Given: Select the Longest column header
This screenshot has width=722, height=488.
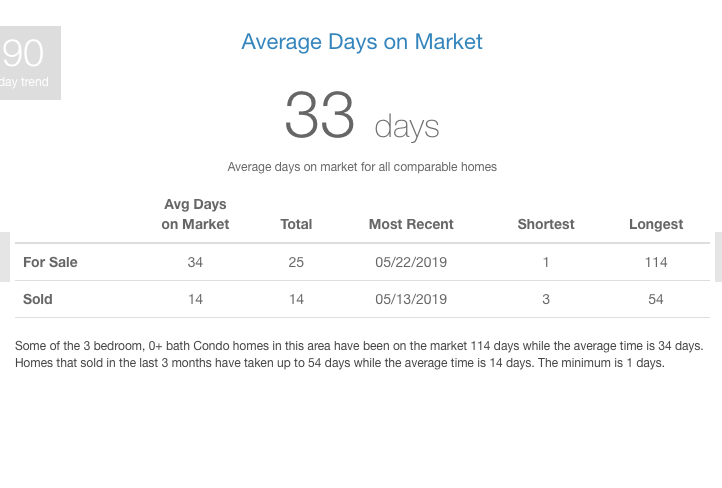Looking at the screenshot, I should click(x=656, y=224).
